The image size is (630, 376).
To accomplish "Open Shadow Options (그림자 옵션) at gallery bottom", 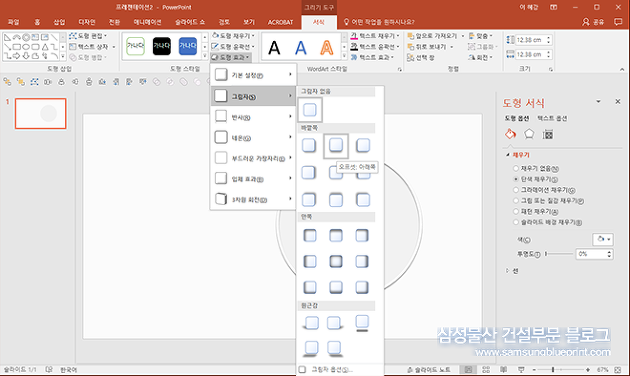I will click(x=332, y=370).
